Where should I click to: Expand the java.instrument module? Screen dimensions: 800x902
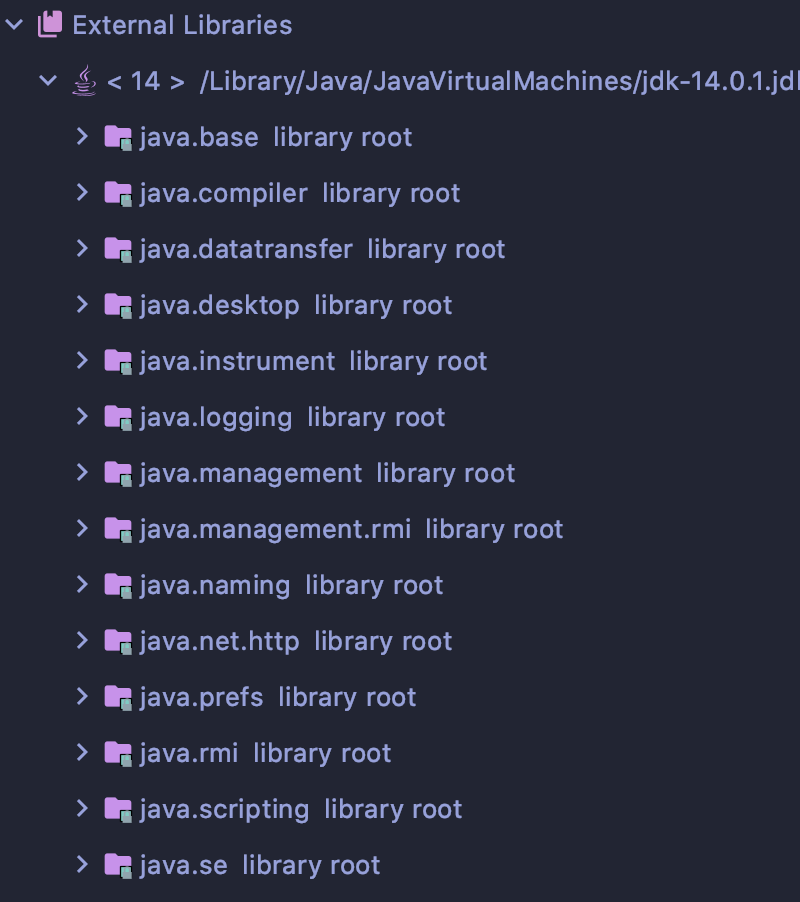pos(82,361)
